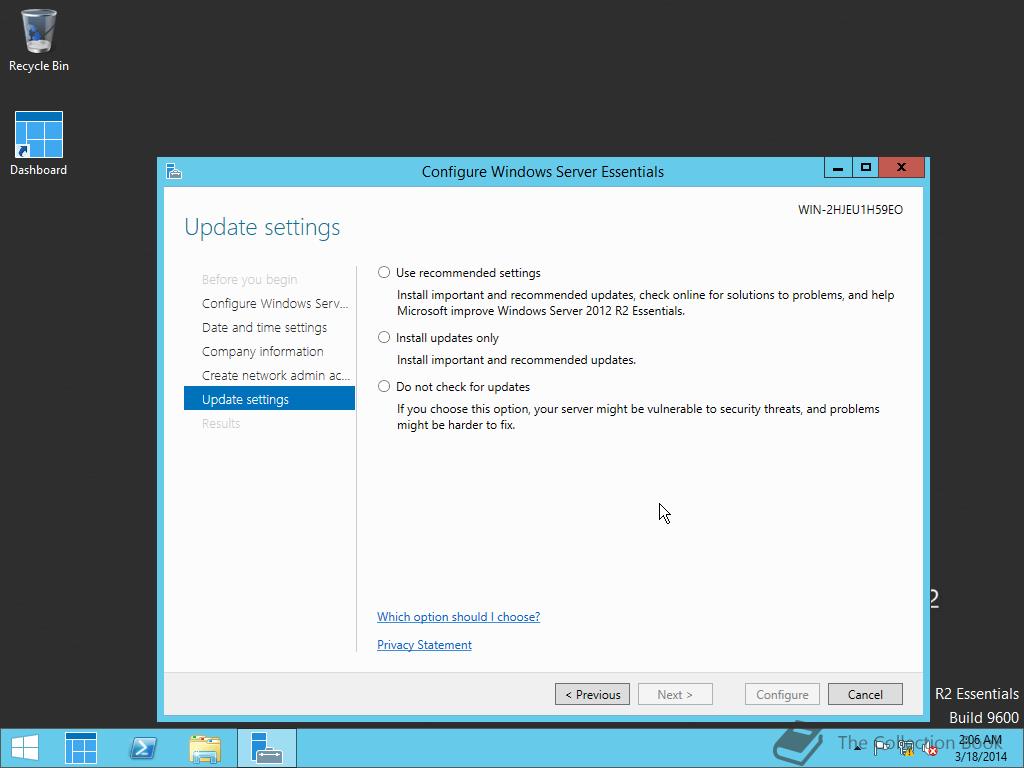Maximize the Configure Essentials window
1024x768 pixels.
point(865,167)
